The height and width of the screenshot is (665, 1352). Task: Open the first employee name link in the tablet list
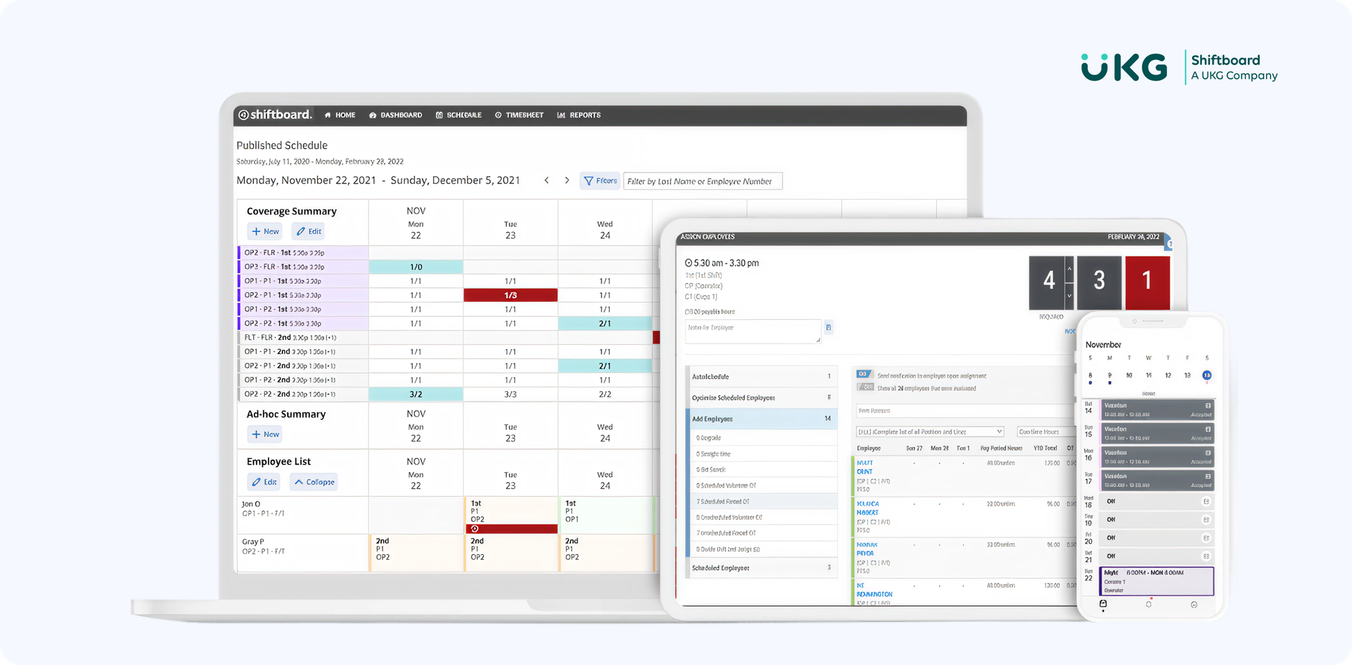tap(865, 467)
